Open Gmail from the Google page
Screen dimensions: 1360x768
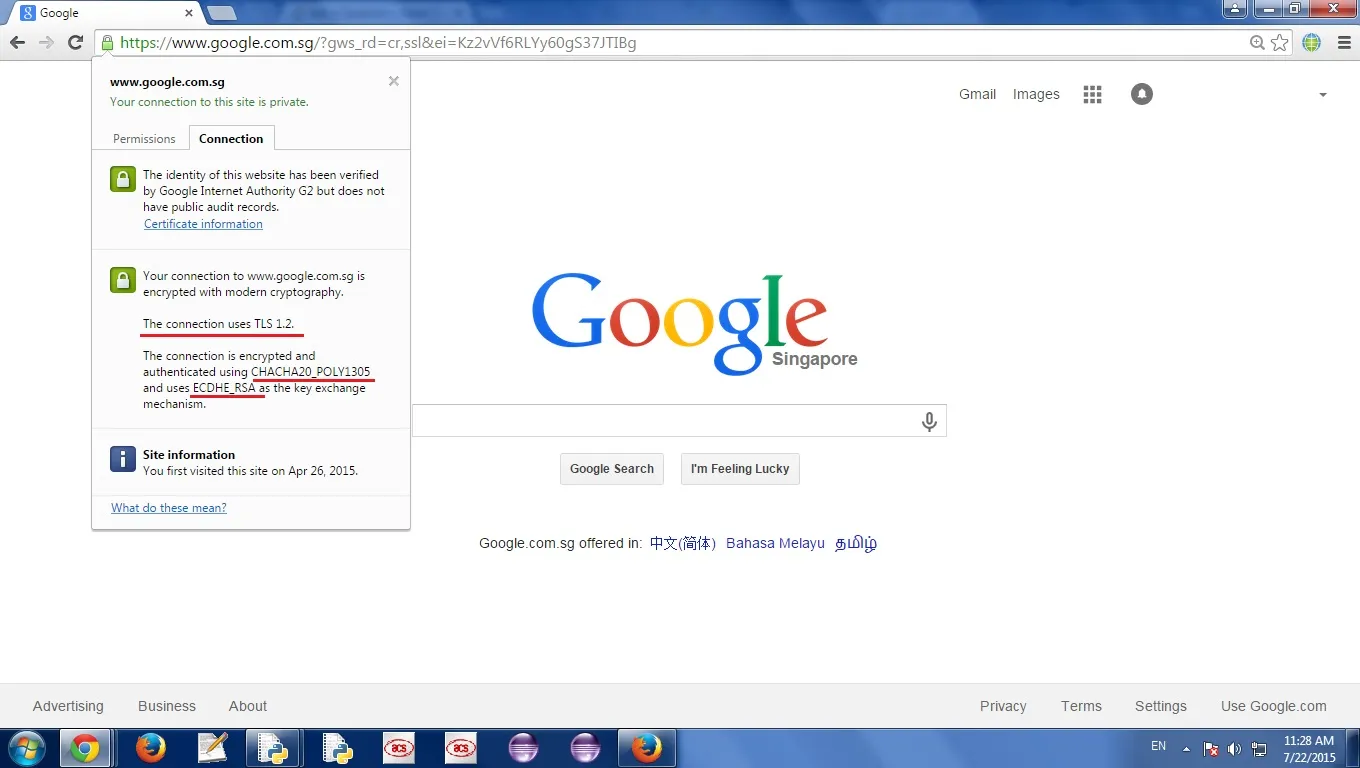click(977, 94)
